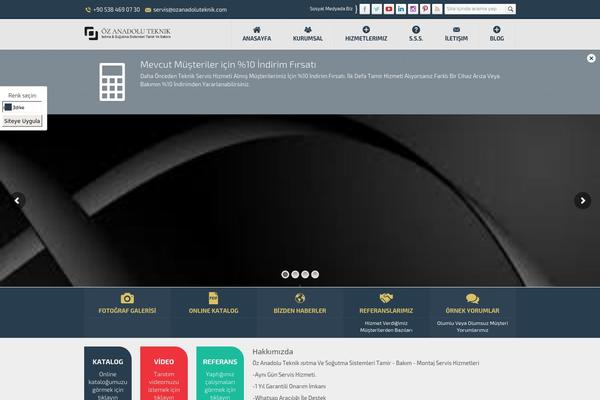Screen dimensions: 600x400
Task: Open the FOTOĞRAF GALERİSİ link
Action: (x=127, y=311)
